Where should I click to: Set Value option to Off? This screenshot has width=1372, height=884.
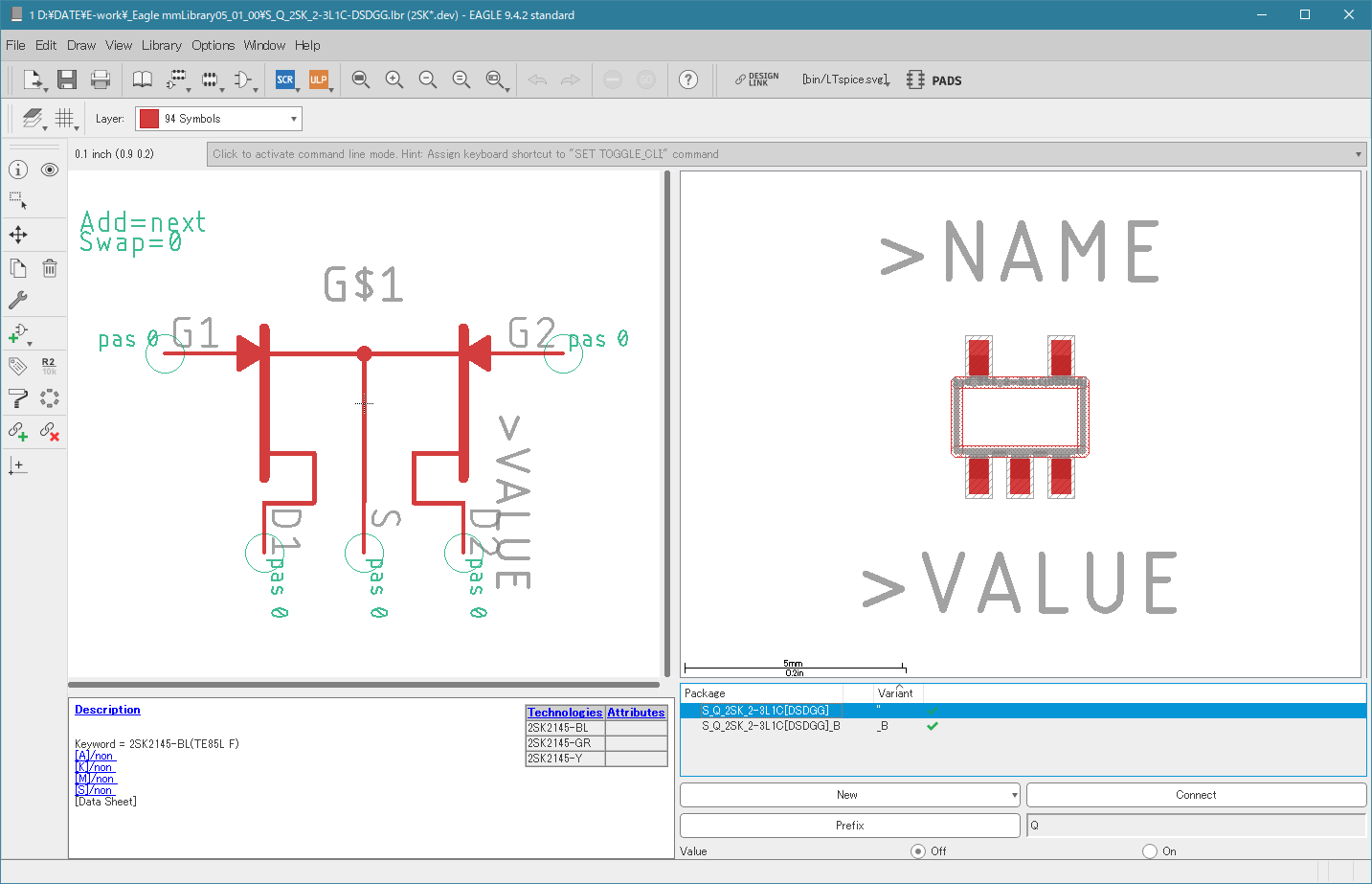[x=918, y=851]
